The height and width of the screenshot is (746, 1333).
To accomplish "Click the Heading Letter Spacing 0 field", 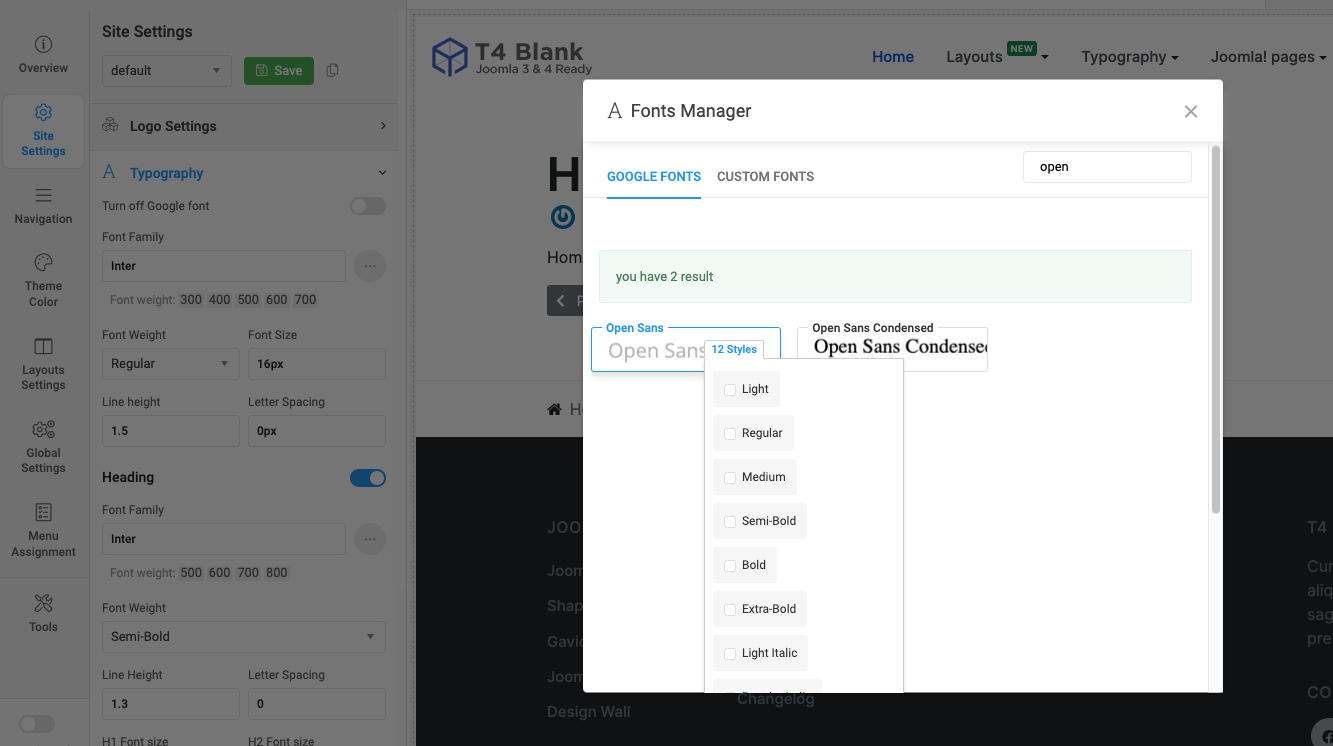I will point(317,704).
